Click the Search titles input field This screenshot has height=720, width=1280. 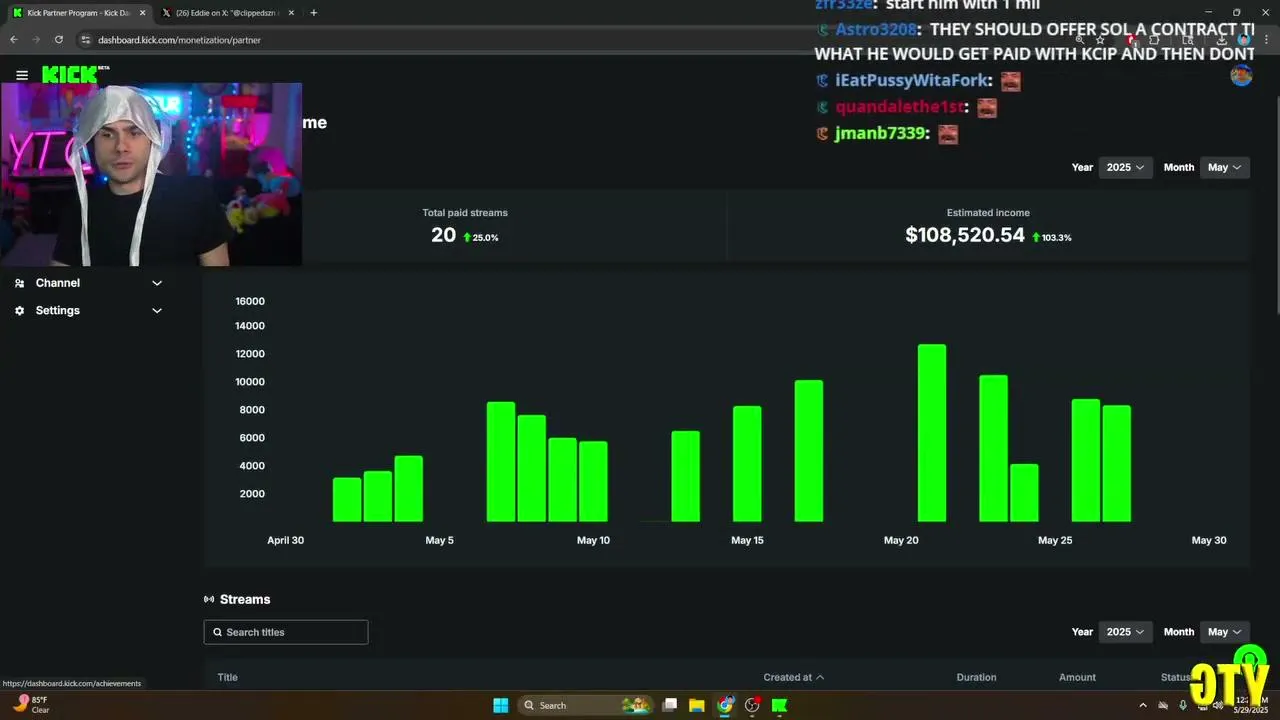286,632
